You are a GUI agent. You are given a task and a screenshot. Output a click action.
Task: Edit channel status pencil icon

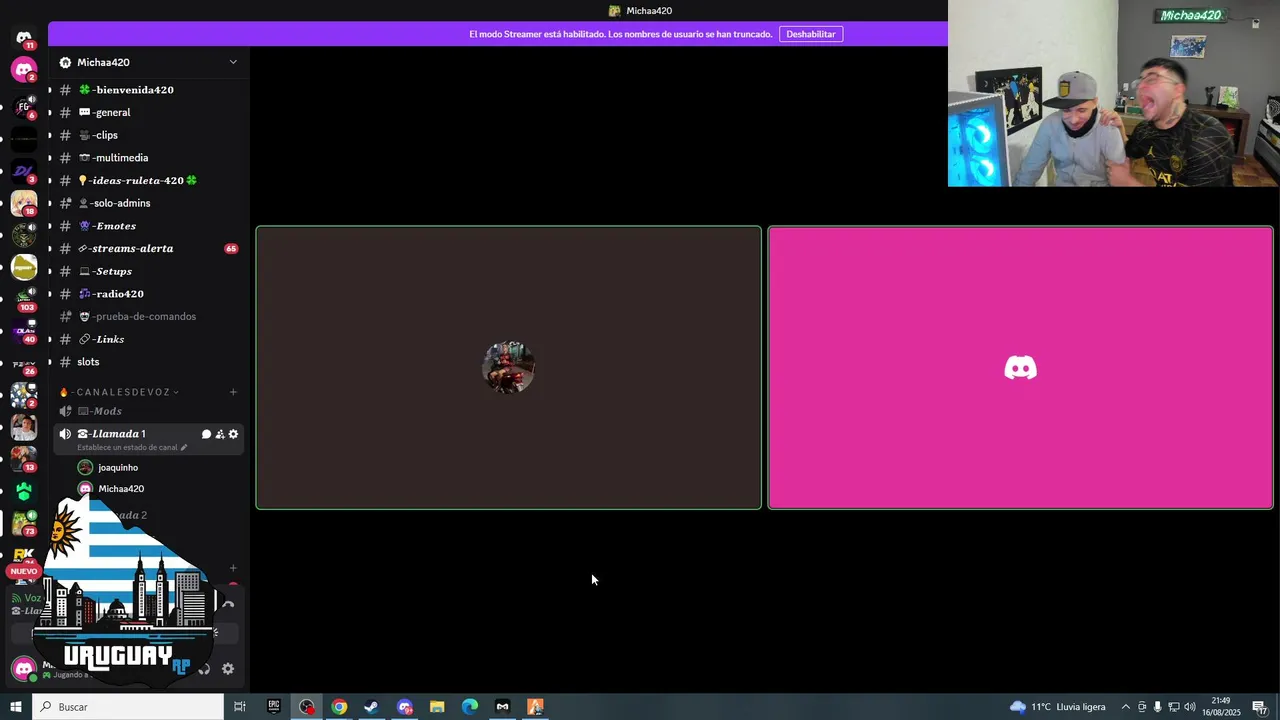click(x=184, y=447)
